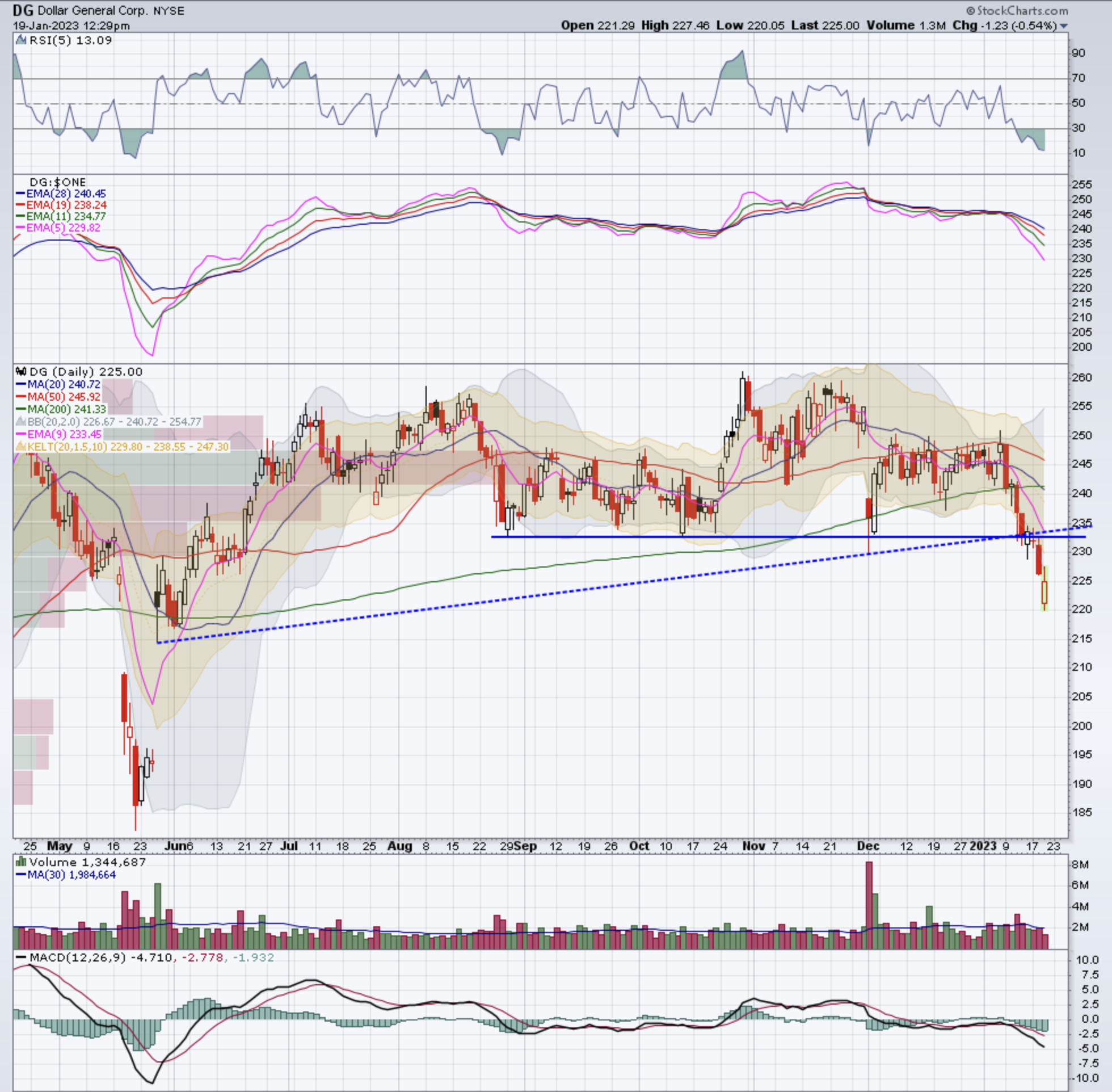Viewport: 1112px width, 1092px height.
Task: Click the candlestick icon before DG (Daily)
Action: point(21,372)
